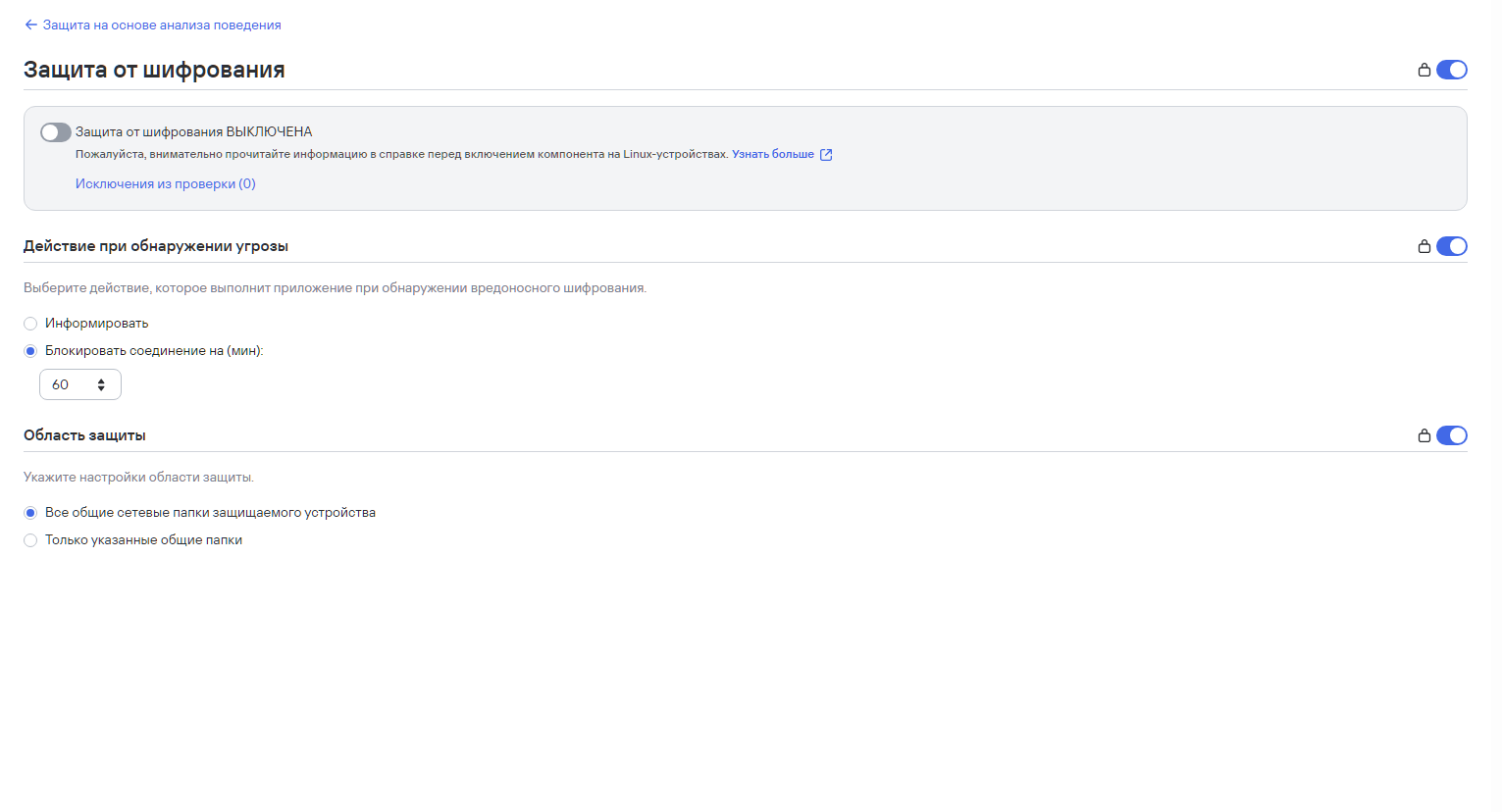This screenshot has height=812, width=1502.
Task: Enable the 'Защита от шифрования ВЫКЛЮЧЕНА' switch
Action: [x=56, y=132]
